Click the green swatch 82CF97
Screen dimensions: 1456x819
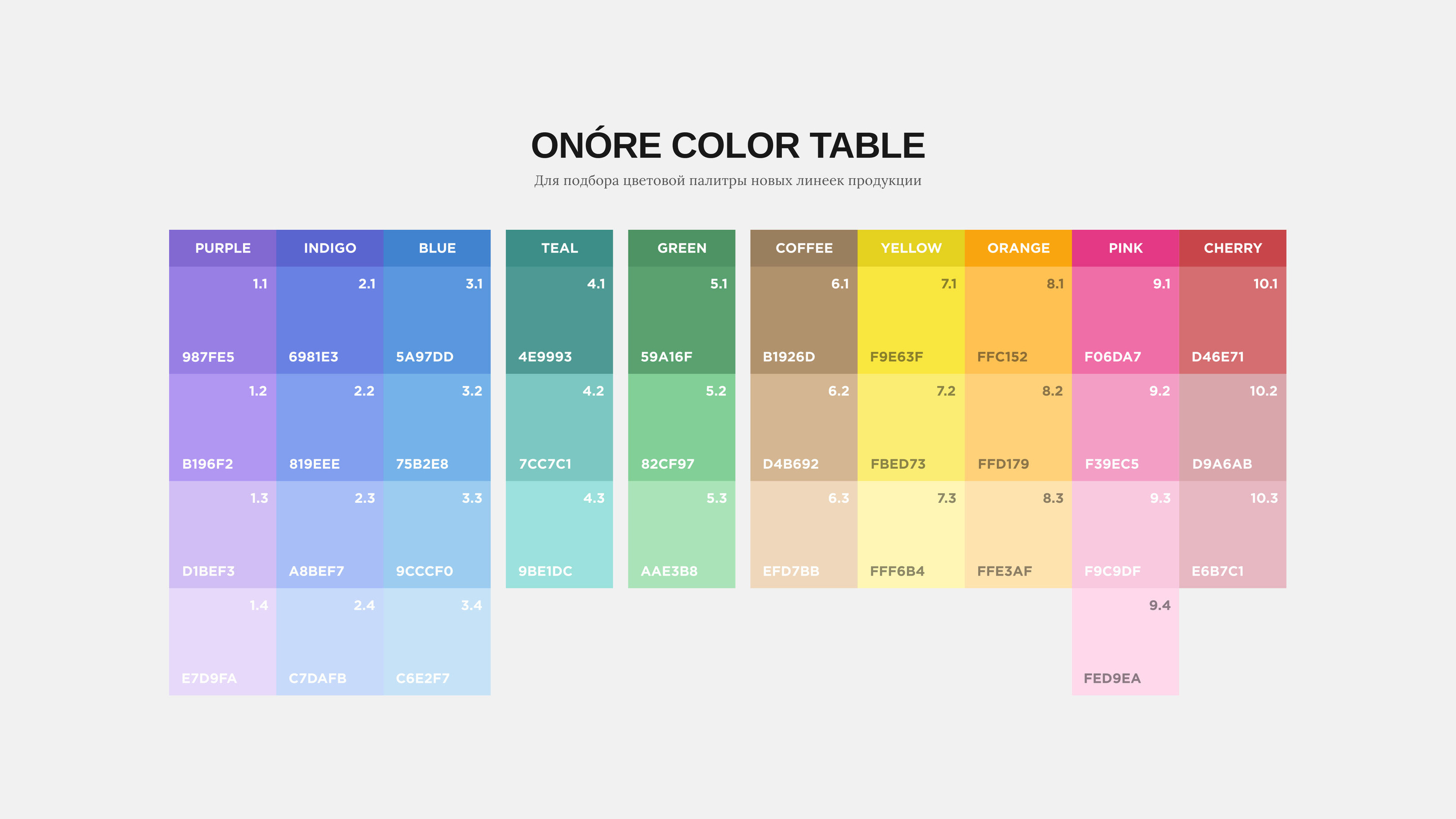point(681,427)
